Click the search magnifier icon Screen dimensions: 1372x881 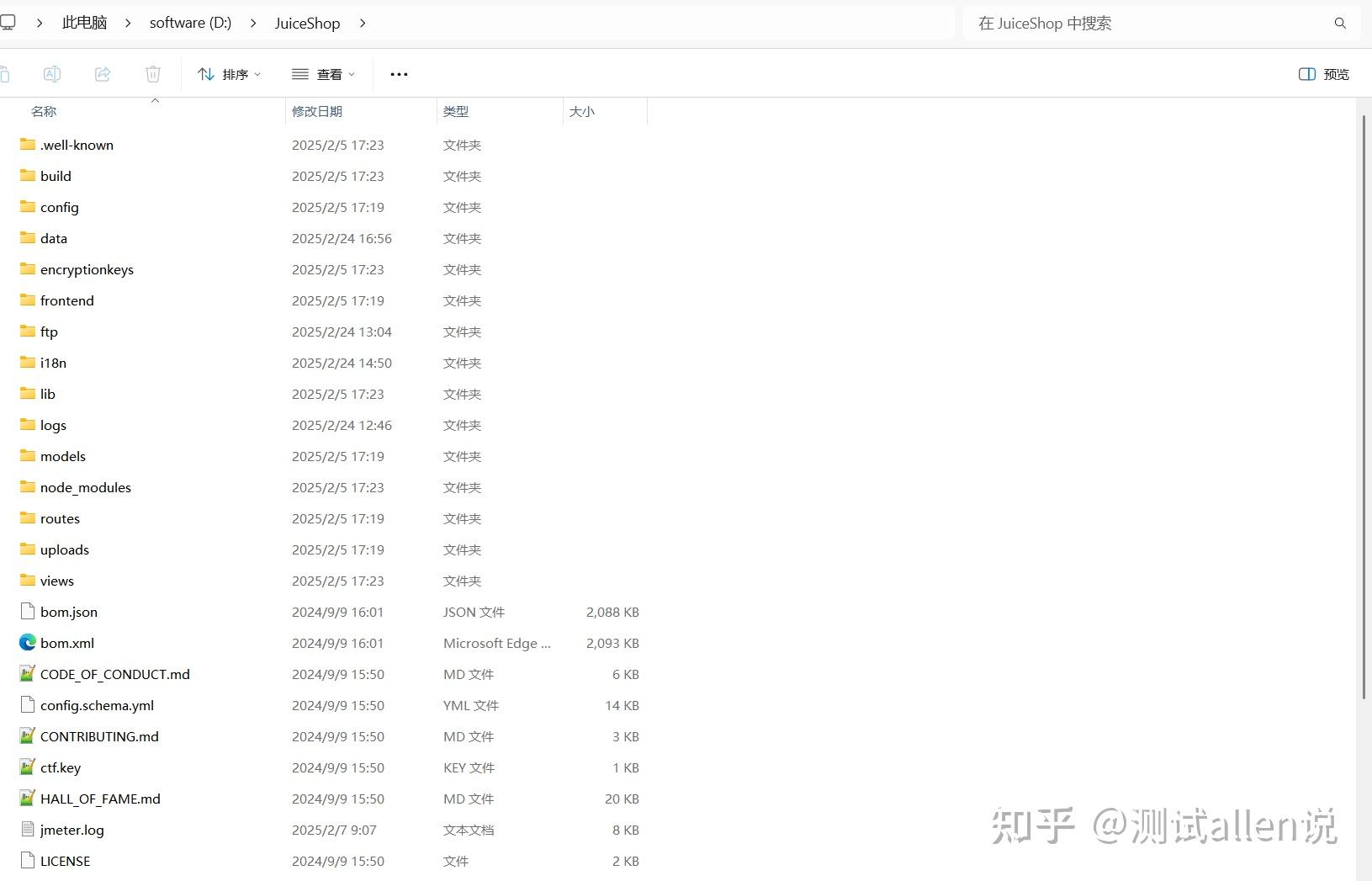[1339, 23]
